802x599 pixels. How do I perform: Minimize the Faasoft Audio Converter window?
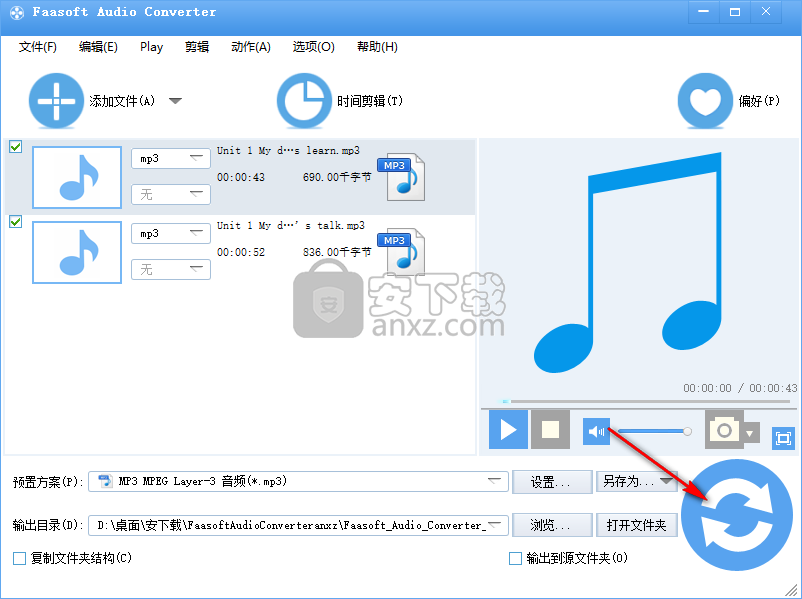click(704, 12)
